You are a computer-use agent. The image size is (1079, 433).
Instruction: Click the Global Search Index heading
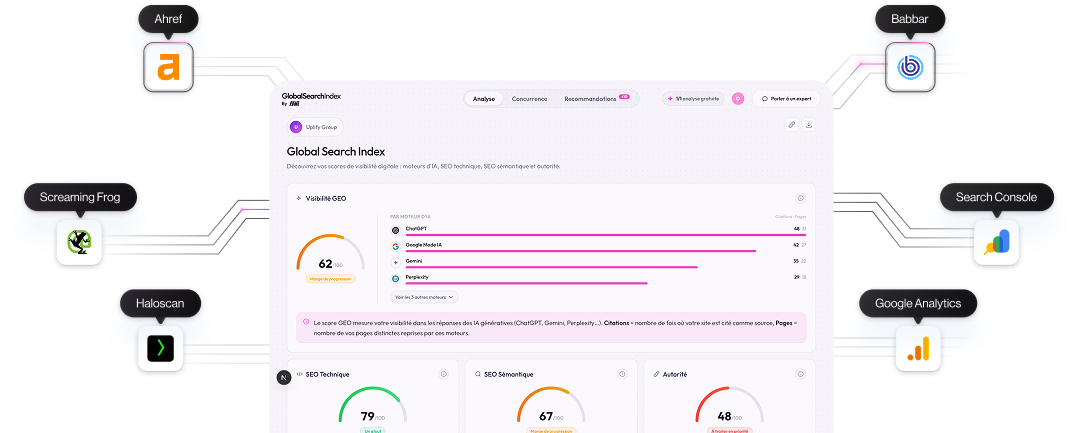[336, 151]
